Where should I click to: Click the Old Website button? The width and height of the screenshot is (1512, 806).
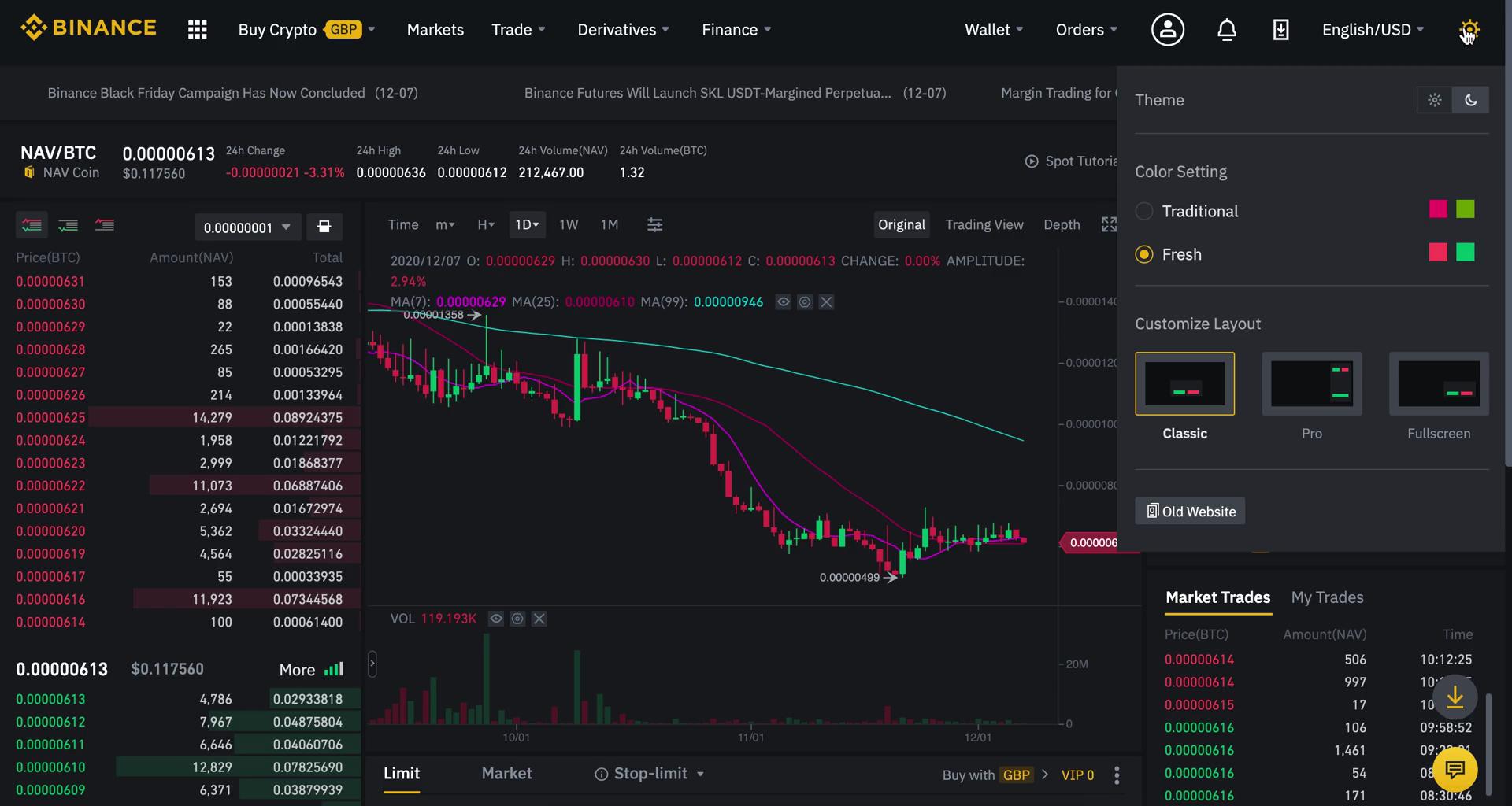click(x=1190, y=511)
